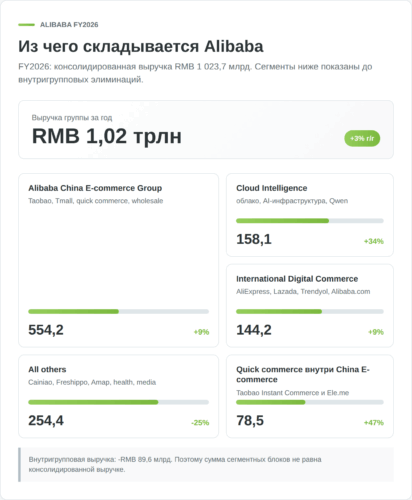
Task: Click the RMB 1,02 трлн headline figure
Action: pos(107,136)
